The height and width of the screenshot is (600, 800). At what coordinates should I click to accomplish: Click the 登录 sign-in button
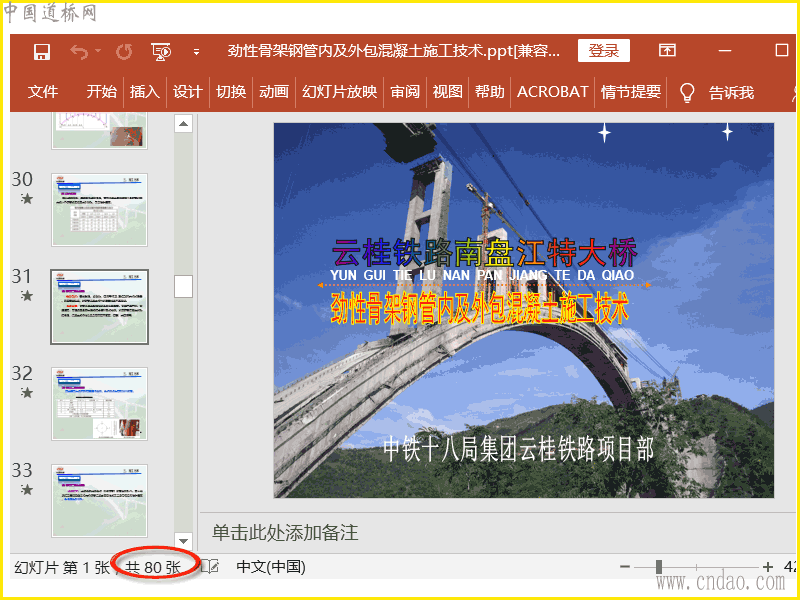[604, 51]
